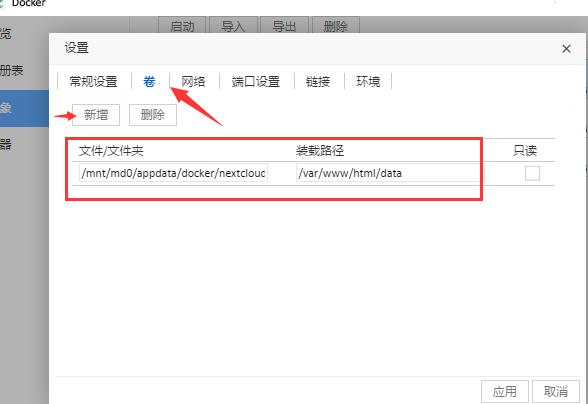Go to the 环境 tab
The image size is (588, 404).
coord(368,81)
